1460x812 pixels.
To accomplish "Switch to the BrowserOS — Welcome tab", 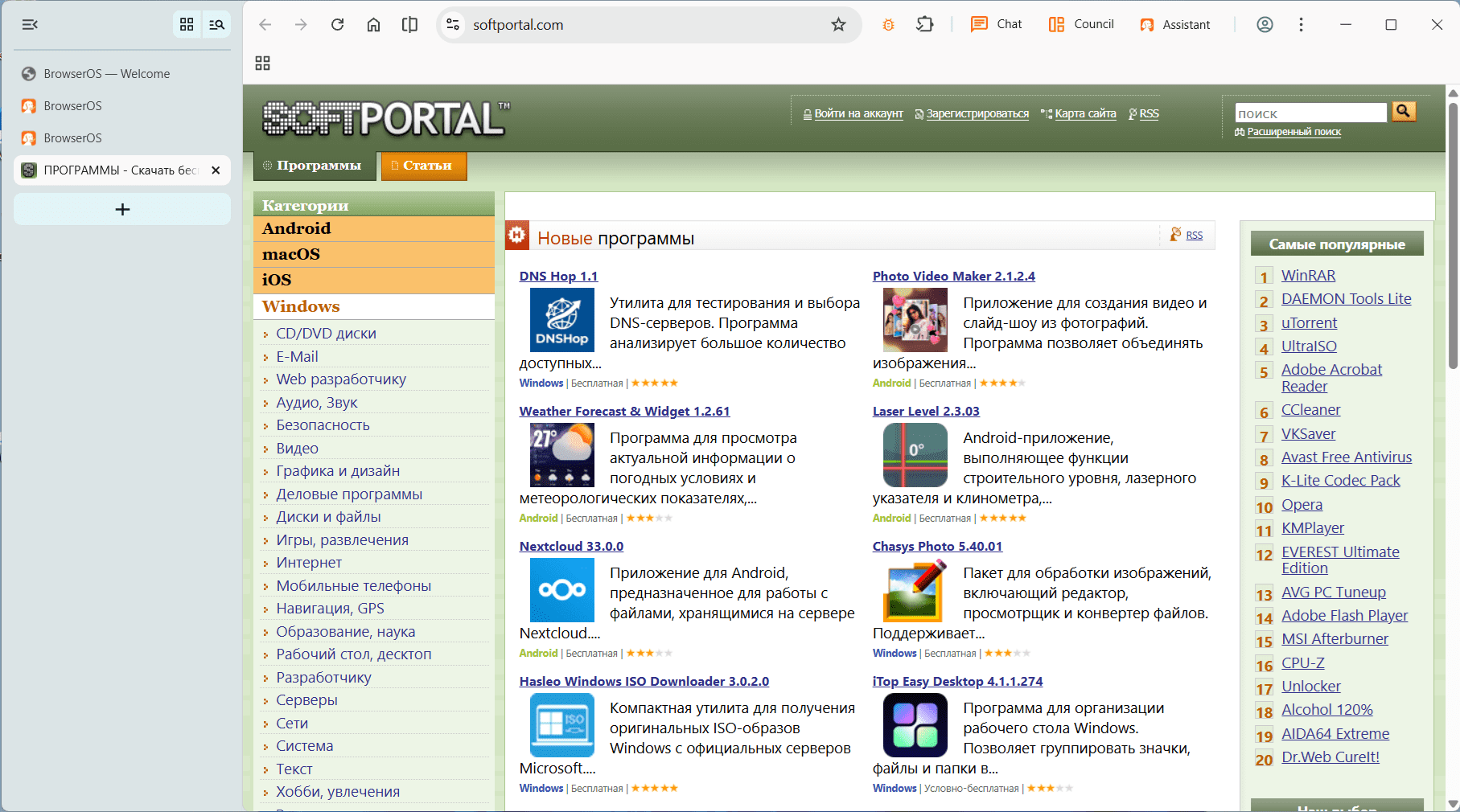I will (x=122, y=74).
